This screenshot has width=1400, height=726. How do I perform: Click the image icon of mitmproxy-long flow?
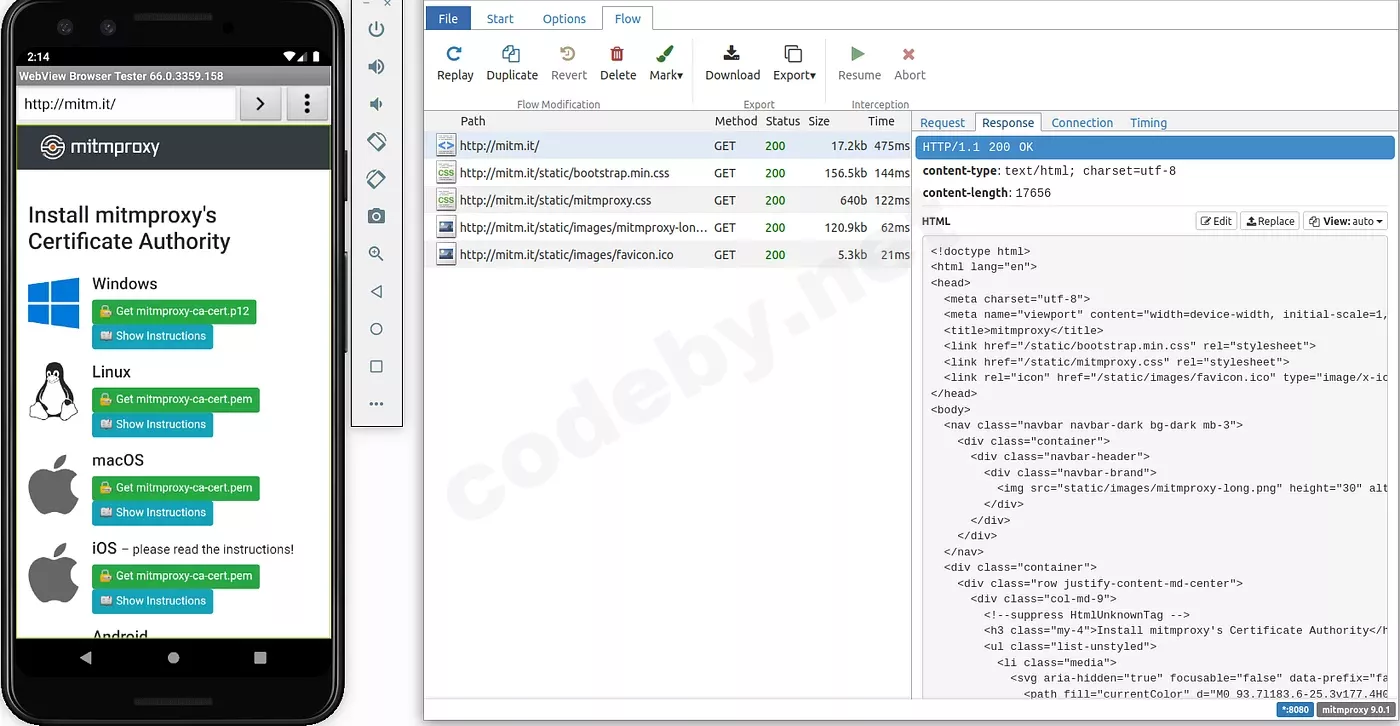[446, 227]
